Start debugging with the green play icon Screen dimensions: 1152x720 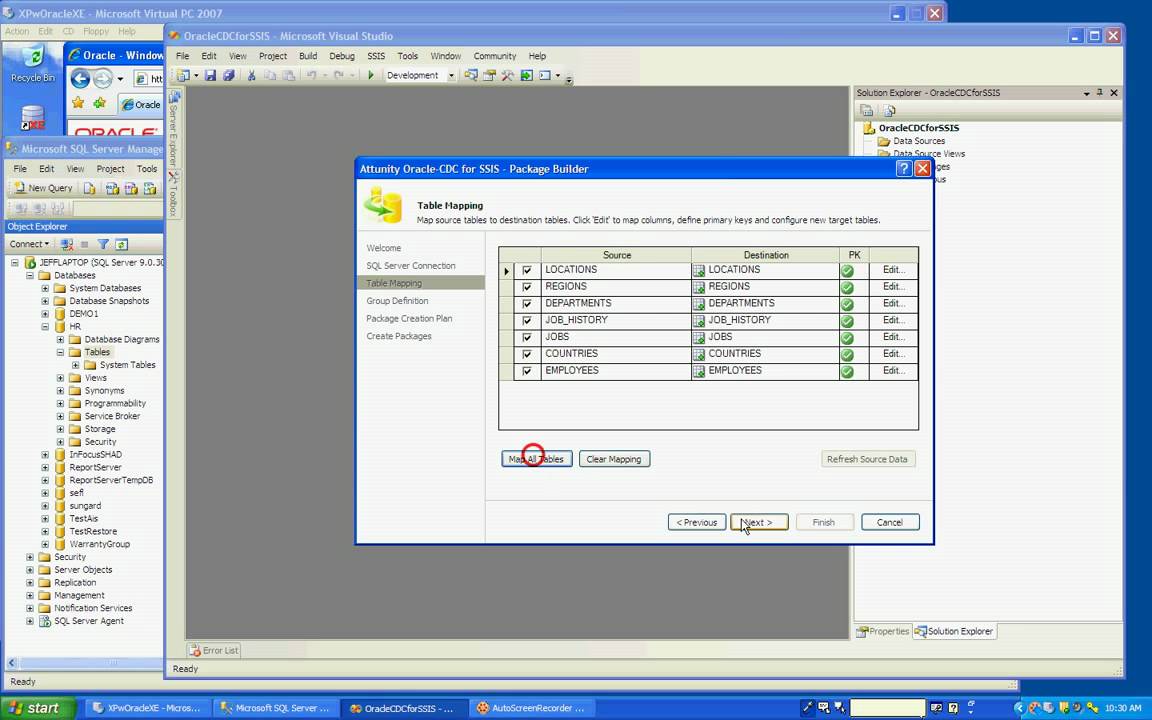point(371,75)
